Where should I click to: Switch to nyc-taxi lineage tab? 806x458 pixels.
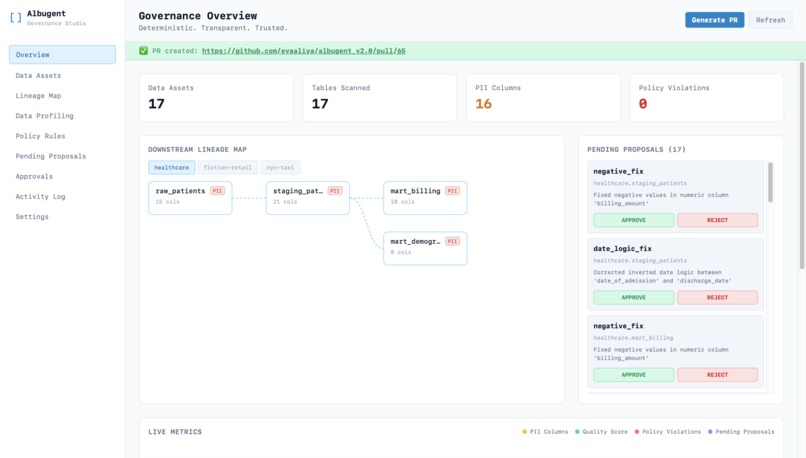280,168
